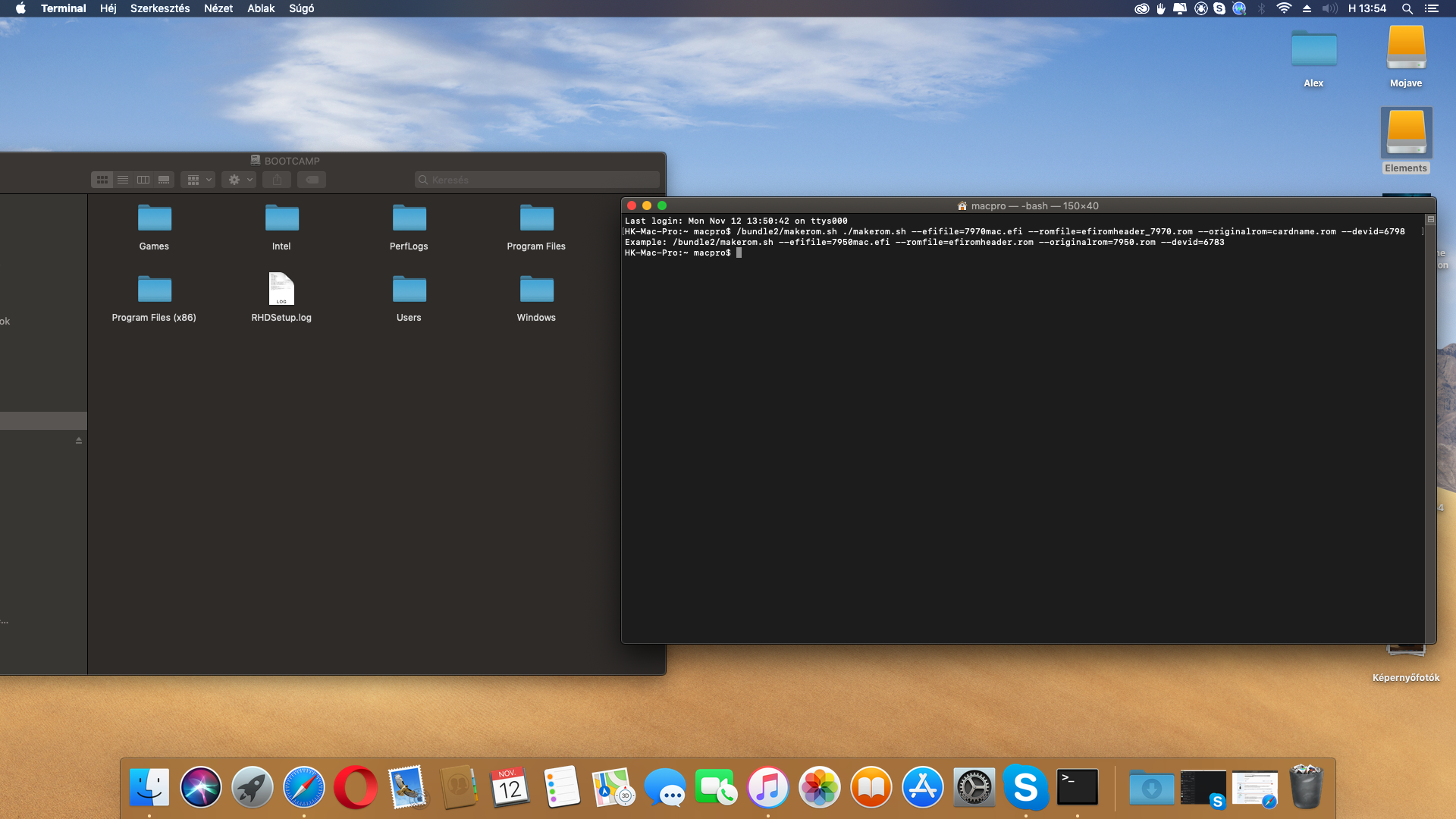This screenshot has height=819, width=1456.
Task: Open the Intel folder in Finder
Action: (281, 219)
